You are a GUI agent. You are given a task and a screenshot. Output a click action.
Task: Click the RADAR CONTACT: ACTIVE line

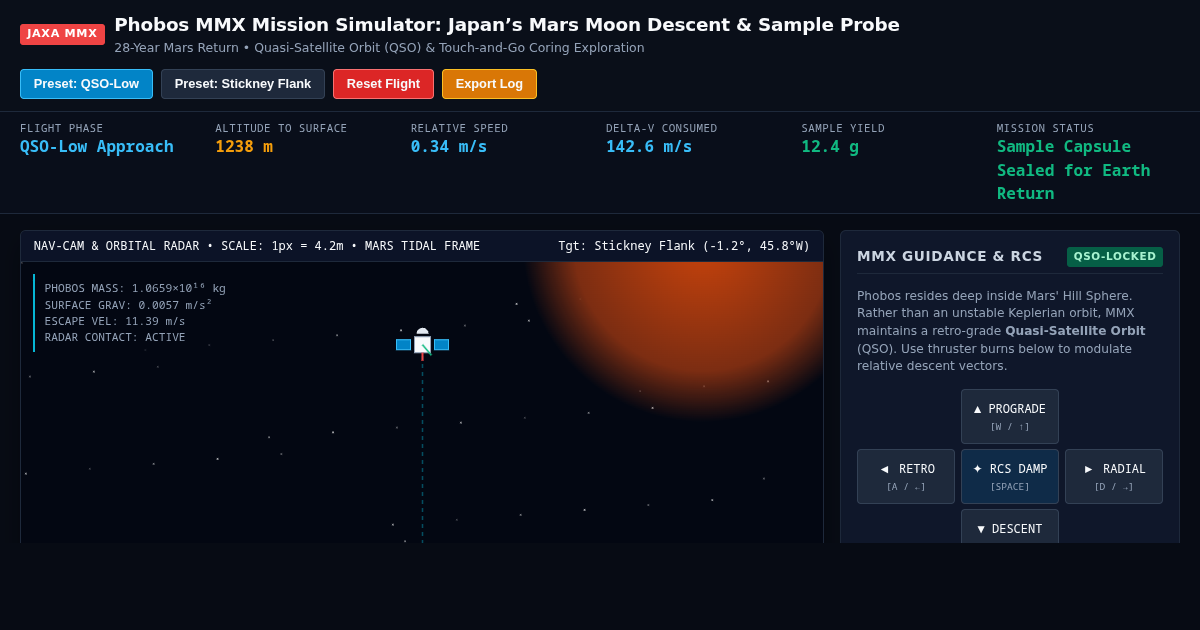pyautogui.click(x=115, y=337)
